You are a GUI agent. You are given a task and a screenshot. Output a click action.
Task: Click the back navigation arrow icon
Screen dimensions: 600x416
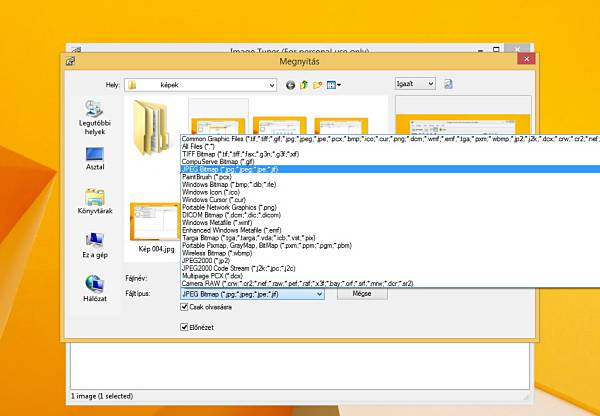290,85
